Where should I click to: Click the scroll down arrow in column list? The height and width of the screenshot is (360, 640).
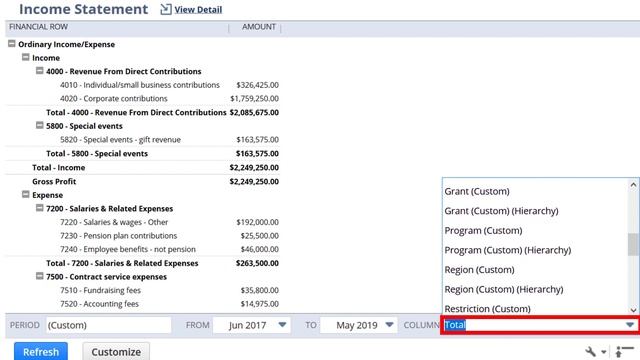633,310
